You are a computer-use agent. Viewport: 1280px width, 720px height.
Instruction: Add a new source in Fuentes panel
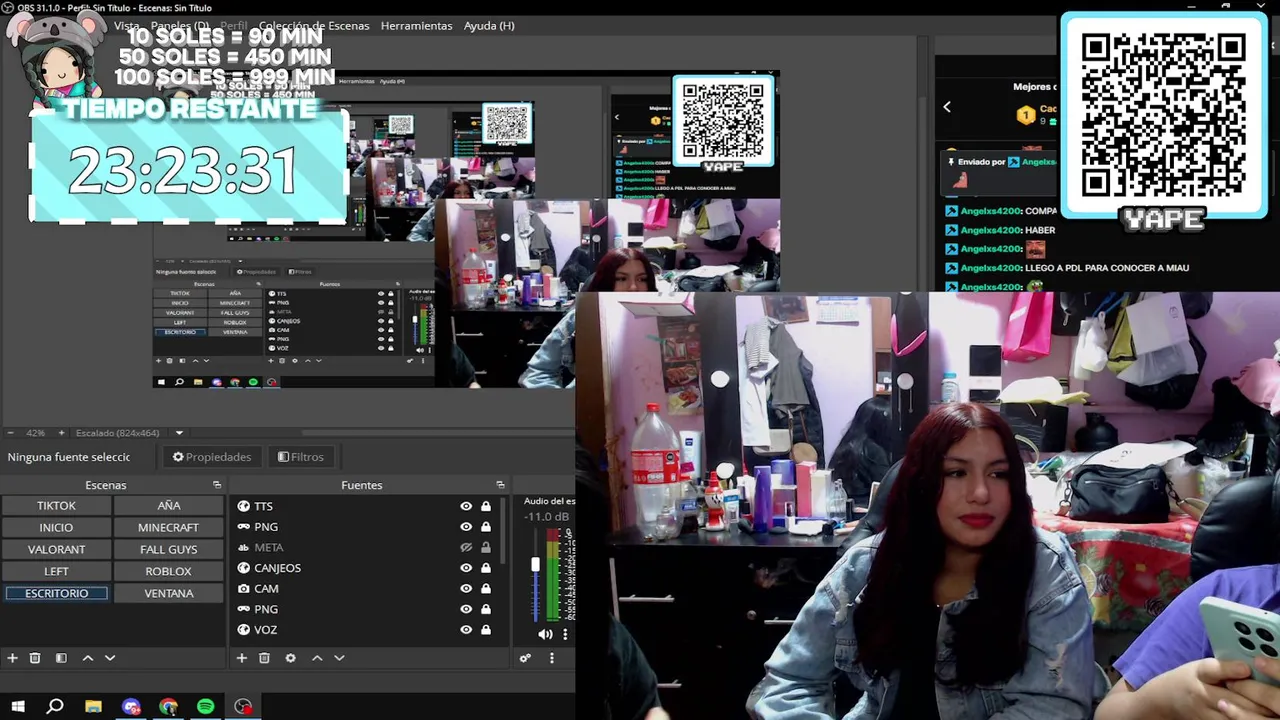point(241,658)
